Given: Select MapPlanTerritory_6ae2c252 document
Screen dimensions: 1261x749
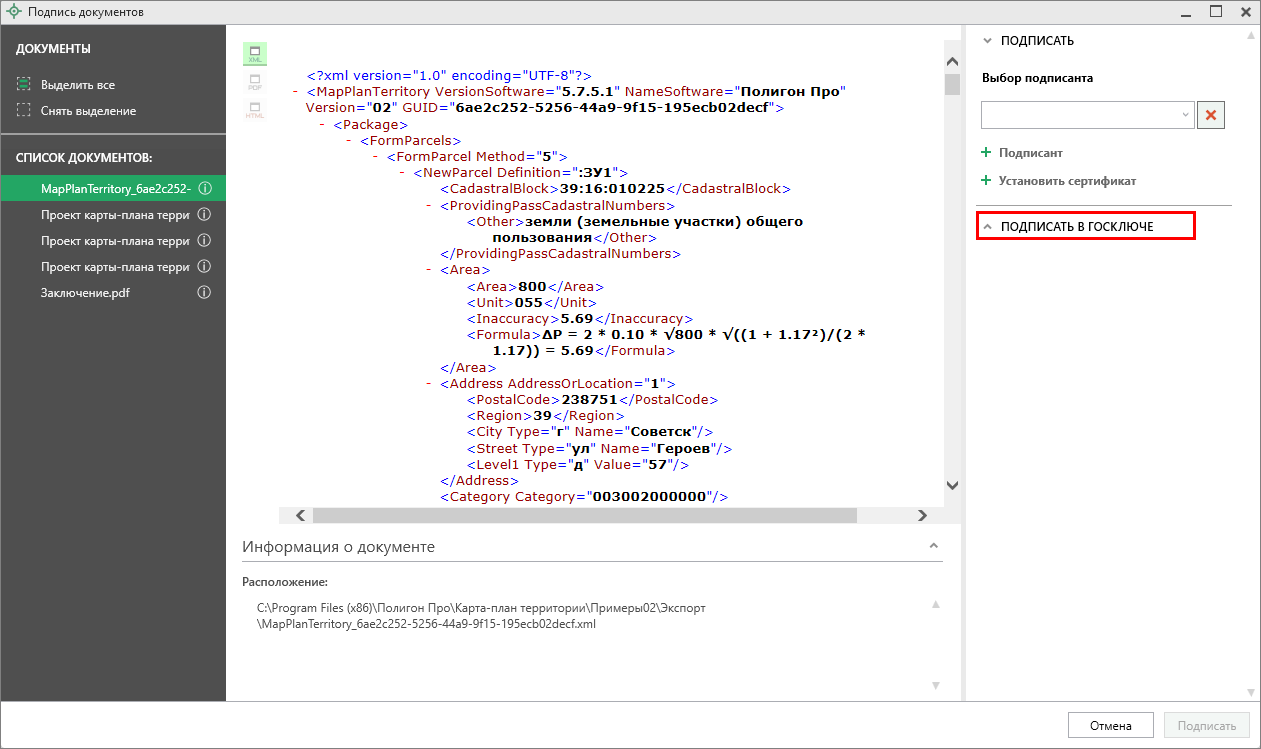Looking at the screenshot, I should click(x=115, y=189).
